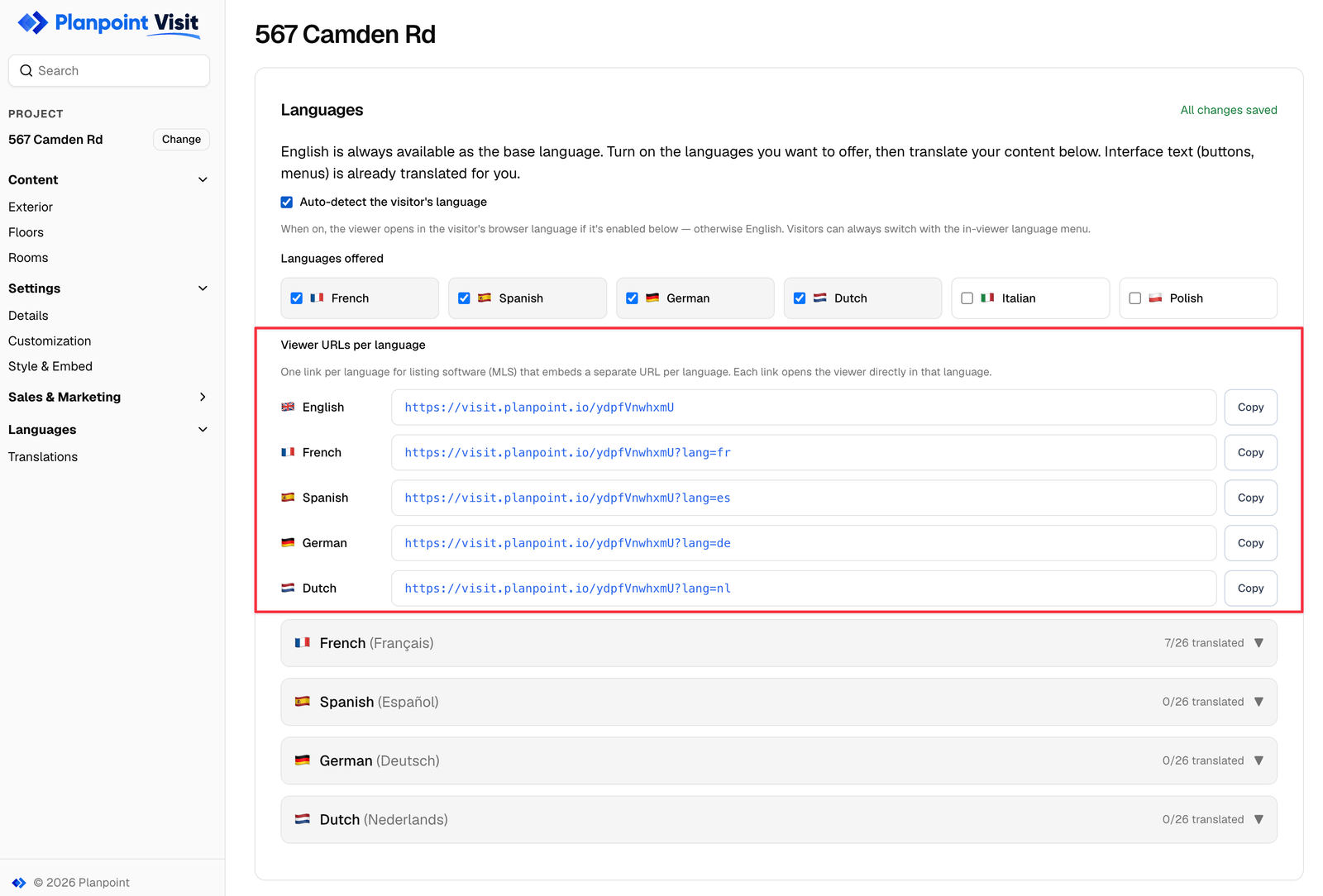
Task: Click the French flag beside French URL
Action: coord(288,453)
